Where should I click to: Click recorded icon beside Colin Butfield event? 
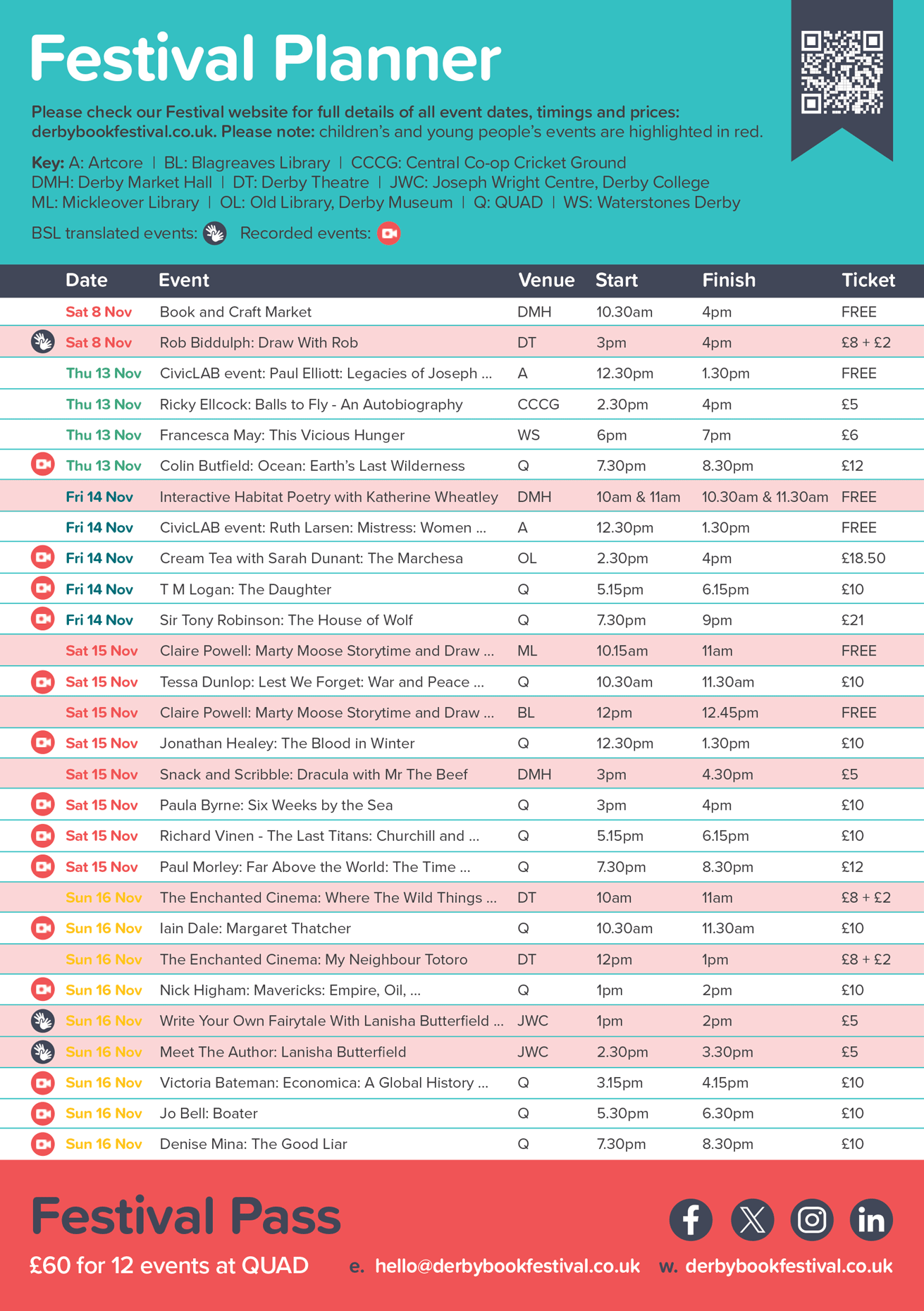(x=43, y=465)
